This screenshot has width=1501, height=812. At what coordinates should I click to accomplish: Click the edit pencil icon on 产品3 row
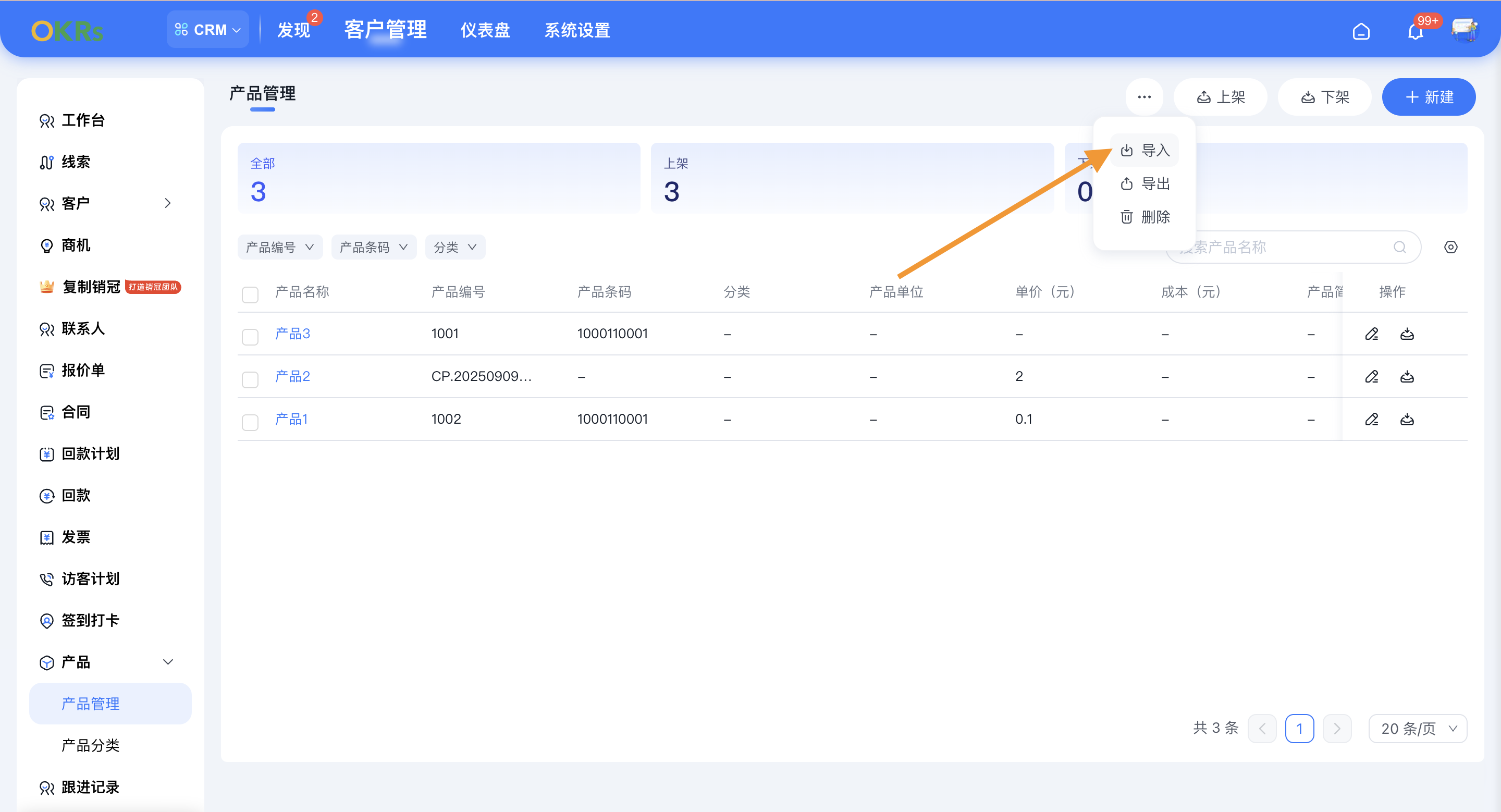point(1372,334)
